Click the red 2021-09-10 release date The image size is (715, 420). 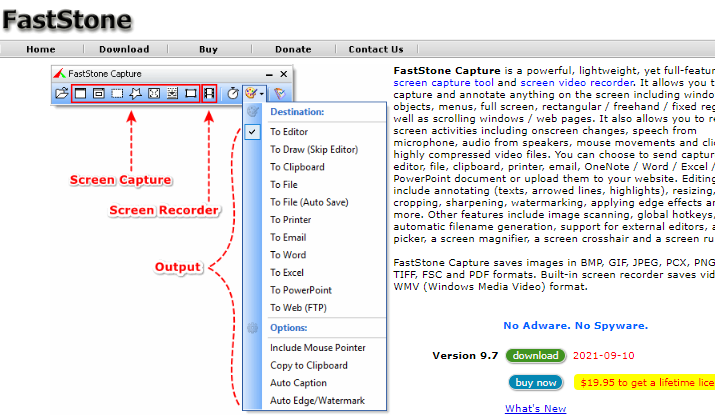pyautogui.click(x=604, y=356)
